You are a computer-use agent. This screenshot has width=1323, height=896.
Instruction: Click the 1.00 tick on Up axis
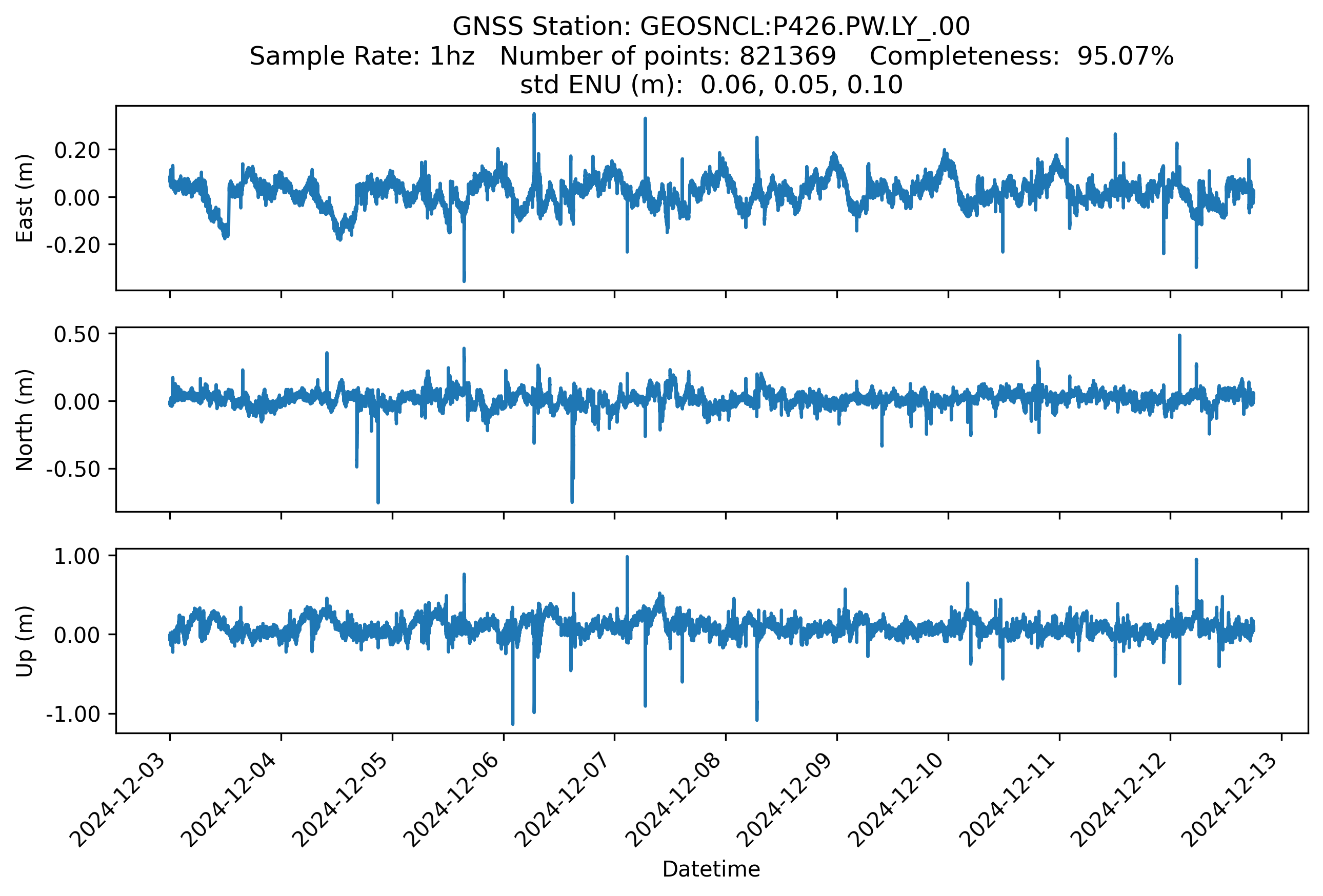(x=77, y=556)
